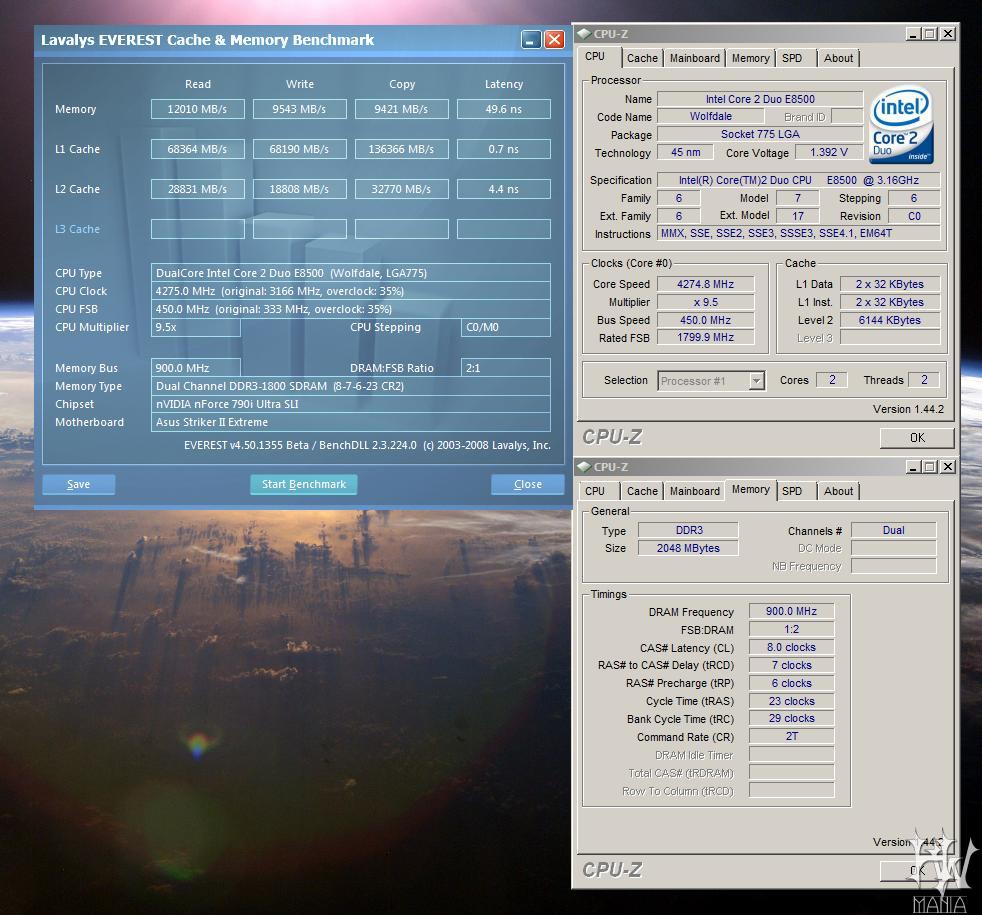
Task: Select the EVEREST CPU Multiplier value "9.5x"
Action: coord(195,327)
